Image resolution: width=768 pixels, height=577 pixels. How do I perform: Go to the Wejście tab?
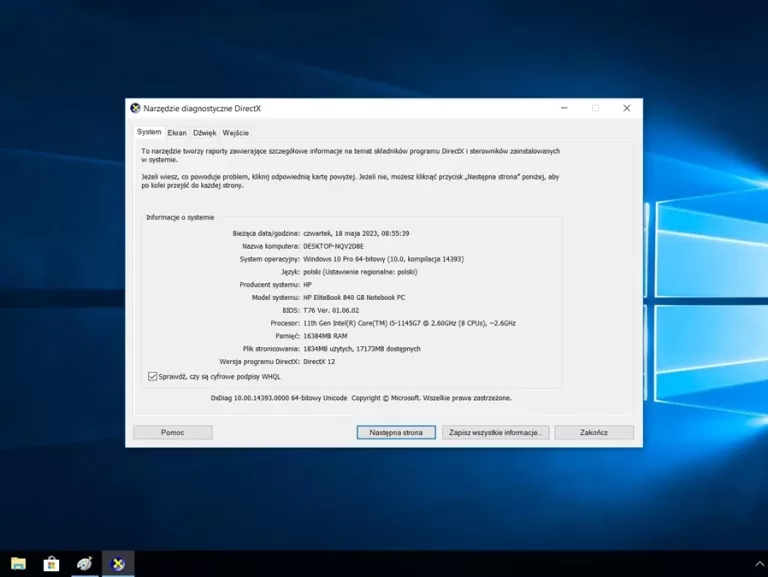click(236, 132)
